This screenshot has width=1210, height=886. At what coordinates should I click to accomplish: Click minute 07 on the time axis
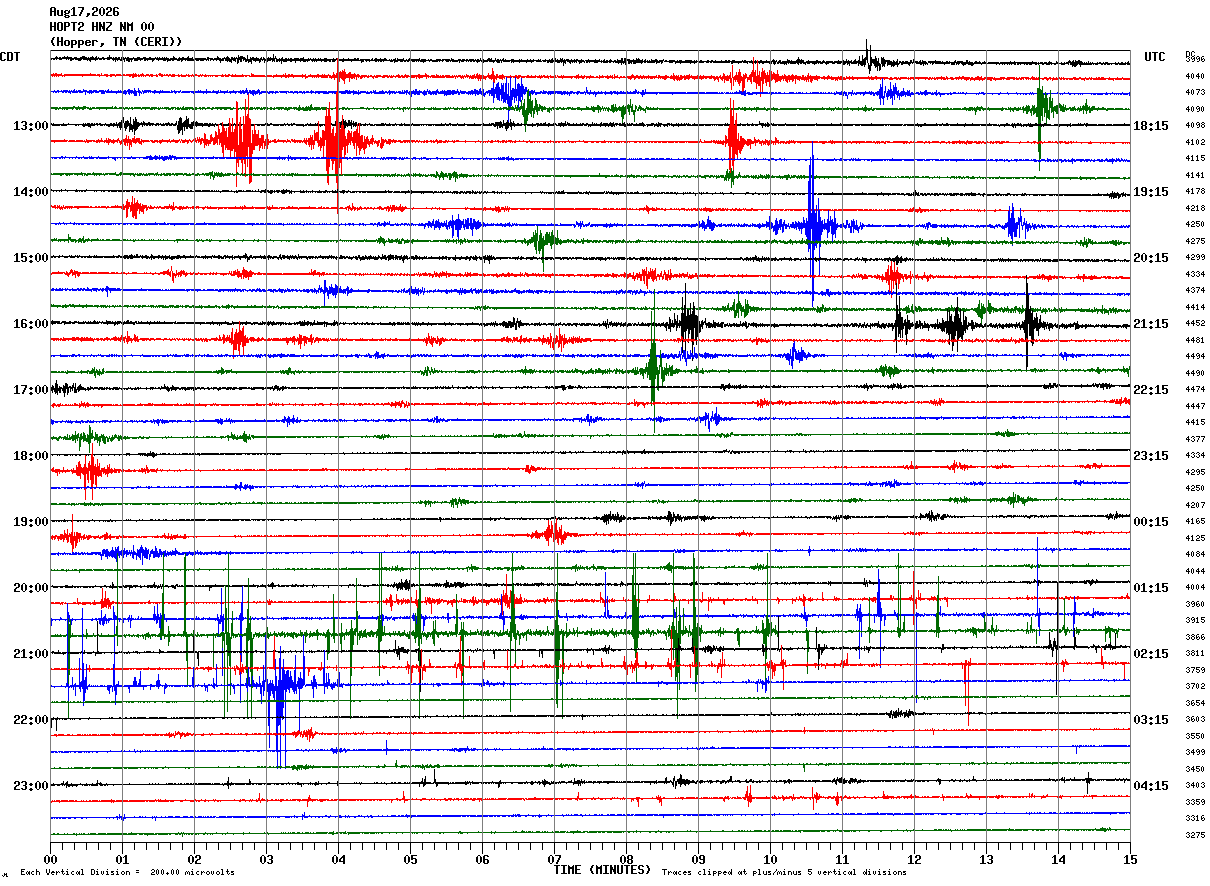point(555,859)
